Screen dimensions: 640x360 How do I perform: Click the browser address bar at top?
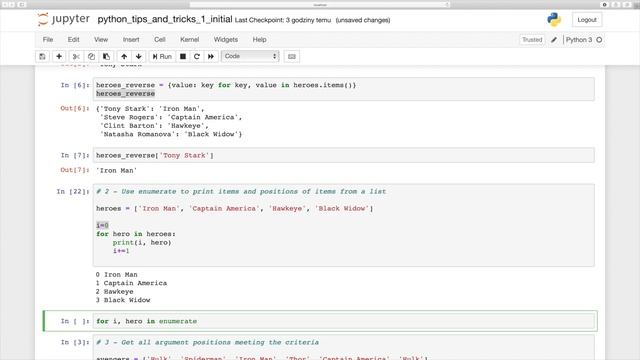click(x=320, y=4)
